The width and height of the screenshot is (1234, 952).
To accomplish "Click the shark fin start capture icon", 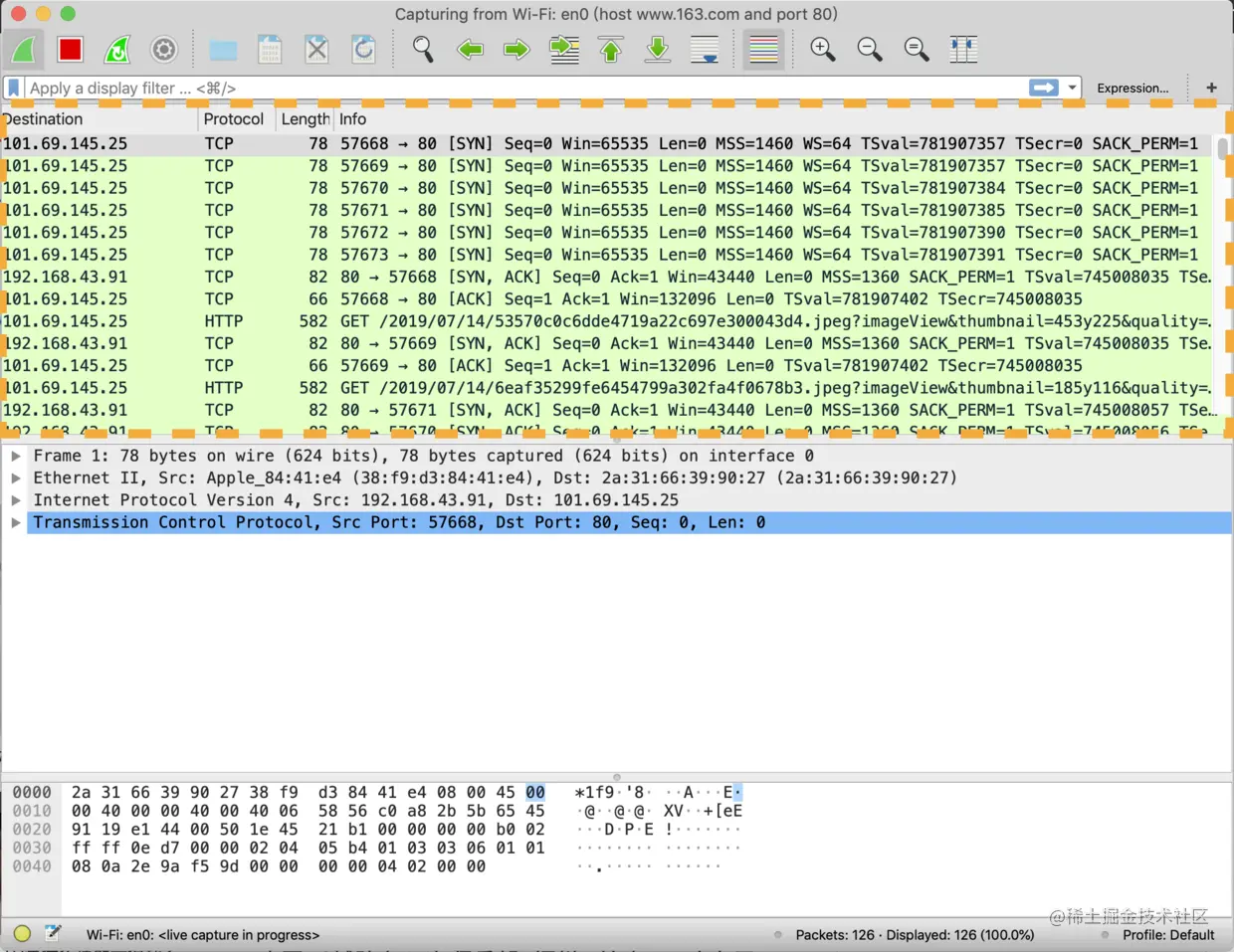I will pos(24,49).
